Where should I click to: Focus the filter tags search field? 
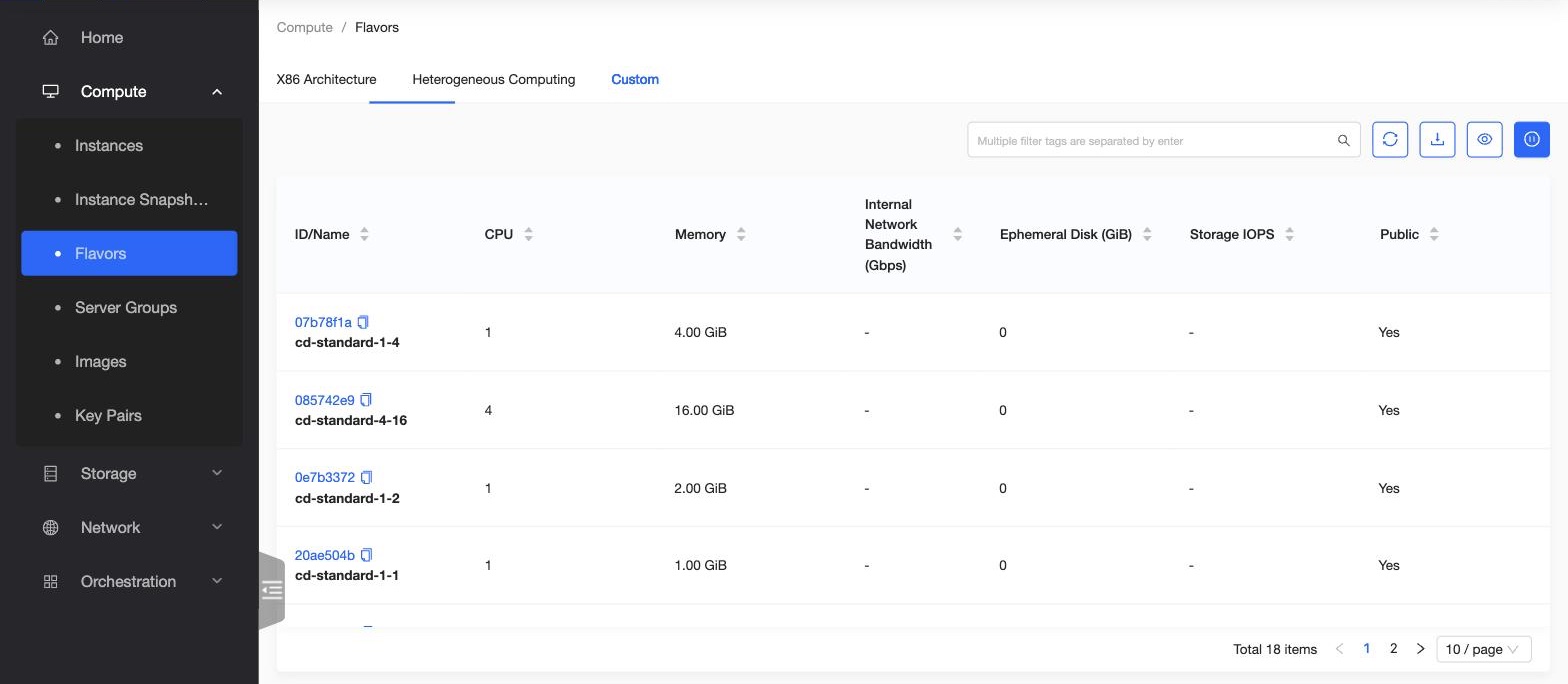click(1152, 141)
